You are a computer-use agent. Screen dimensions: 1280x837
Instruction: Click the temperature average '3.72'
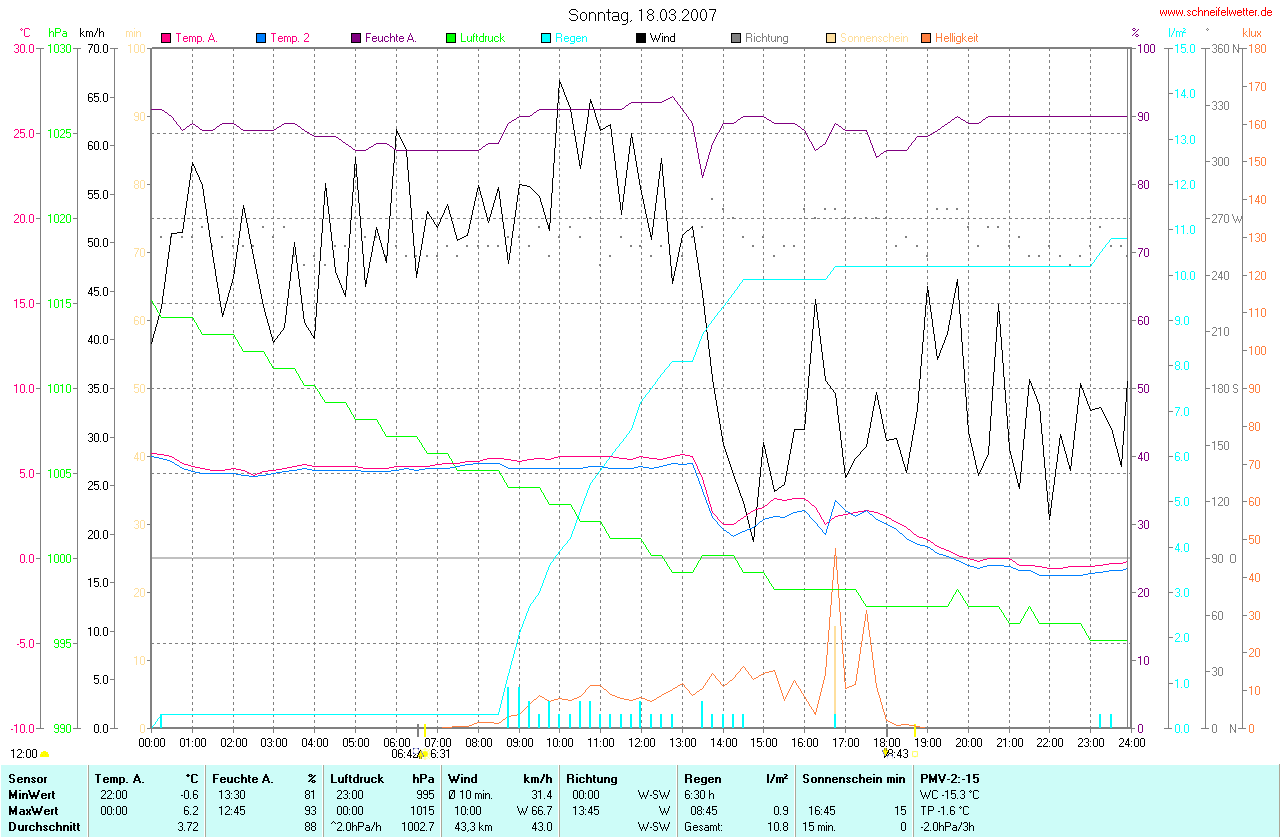click(189, 827)
